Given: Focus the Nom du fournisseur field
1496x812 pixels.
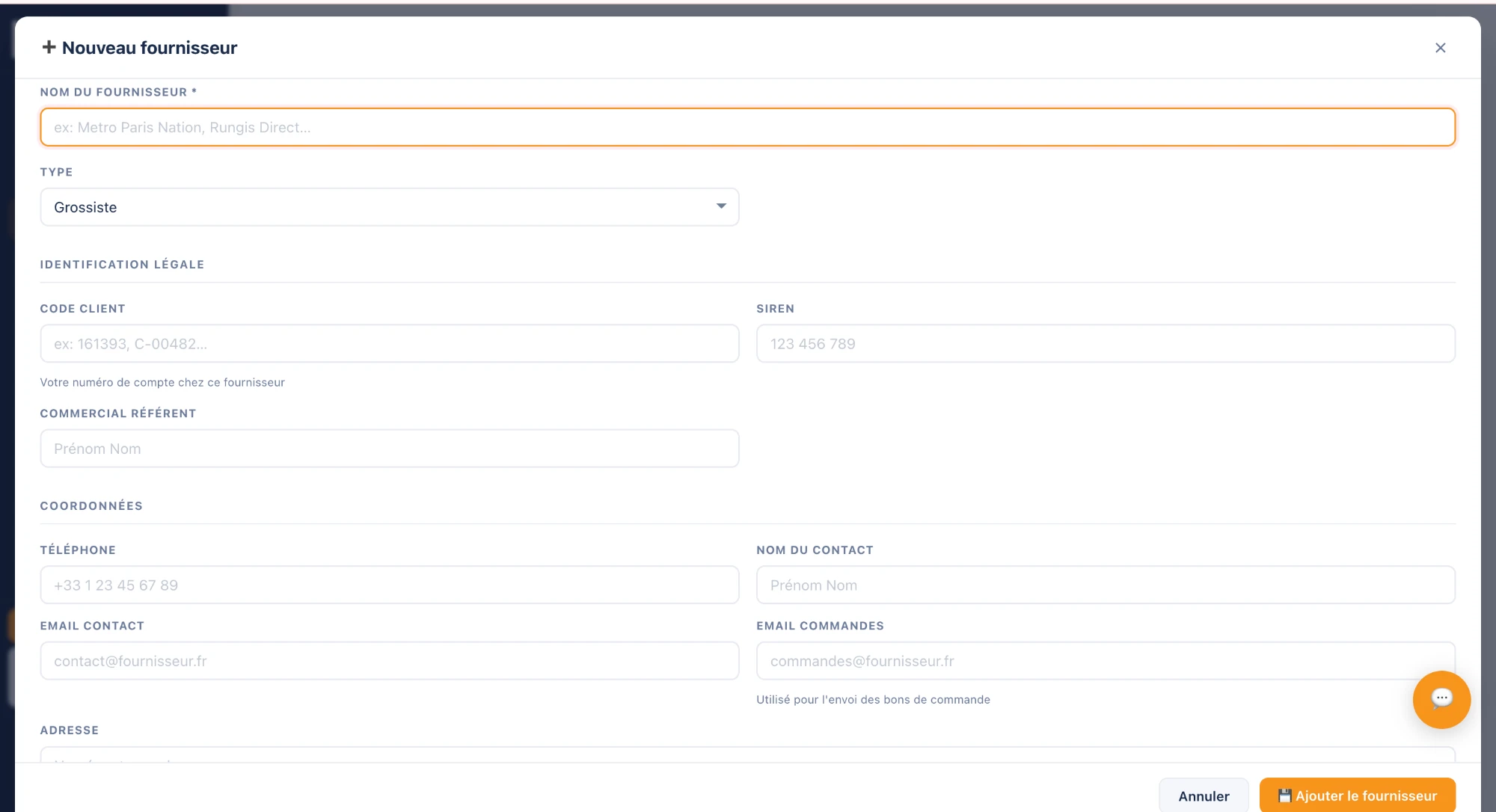Looking at the screenshot, I should 747,127.
